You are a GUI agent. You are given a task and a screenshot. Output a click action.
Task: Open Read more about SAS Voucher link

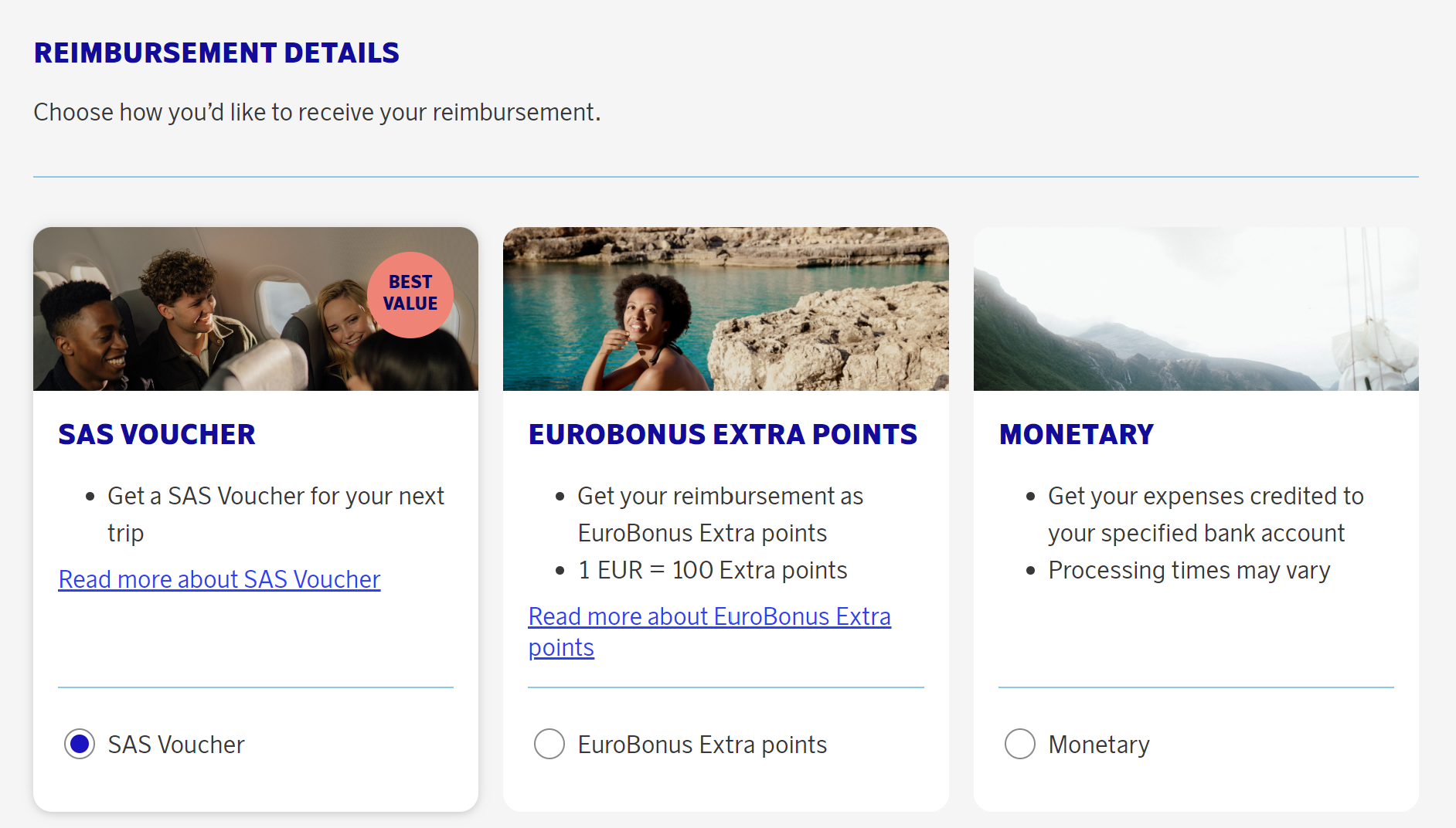pyautogui.click(x=219, y=579)
